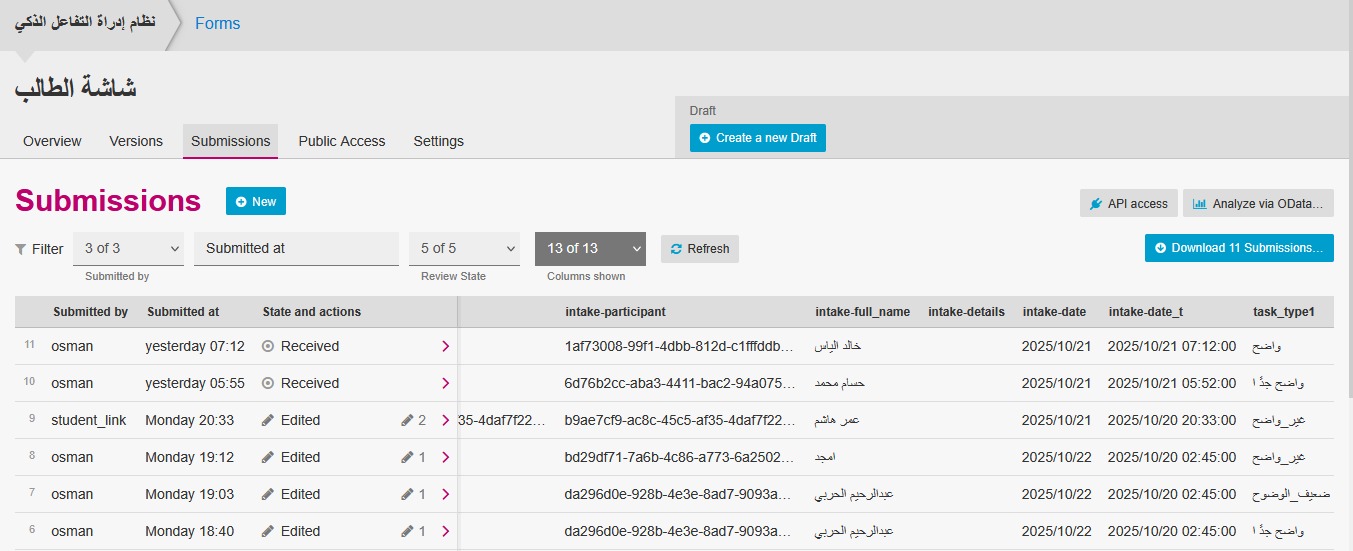
Task: Click name cell حسام محمد
Action: [x=840, y=383]
